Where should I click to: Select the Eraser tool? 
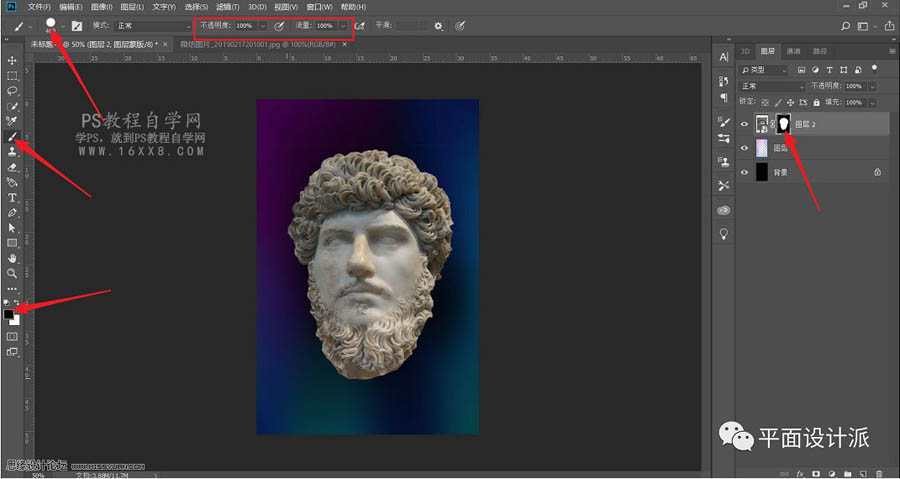pos(12,167)
